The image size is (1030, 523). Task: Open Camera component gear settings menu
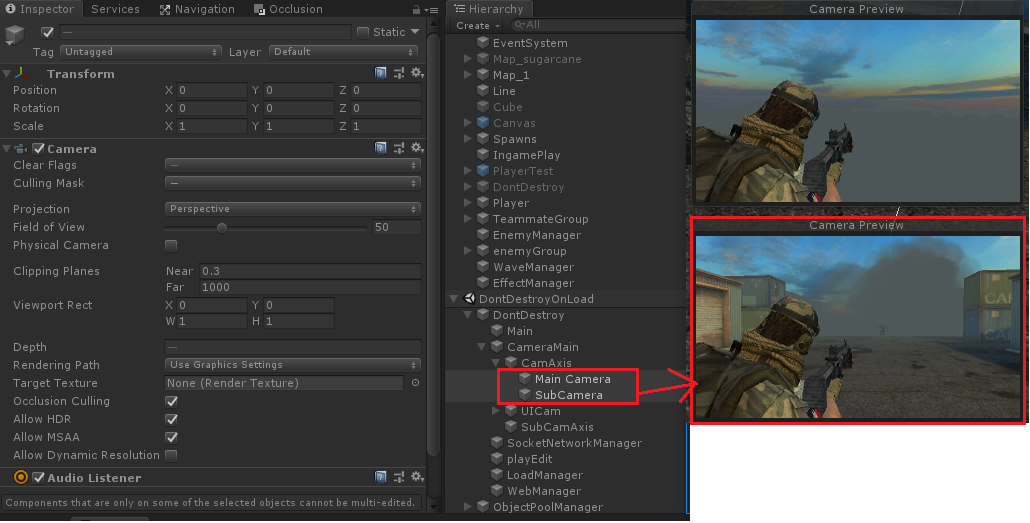[416, 148]
